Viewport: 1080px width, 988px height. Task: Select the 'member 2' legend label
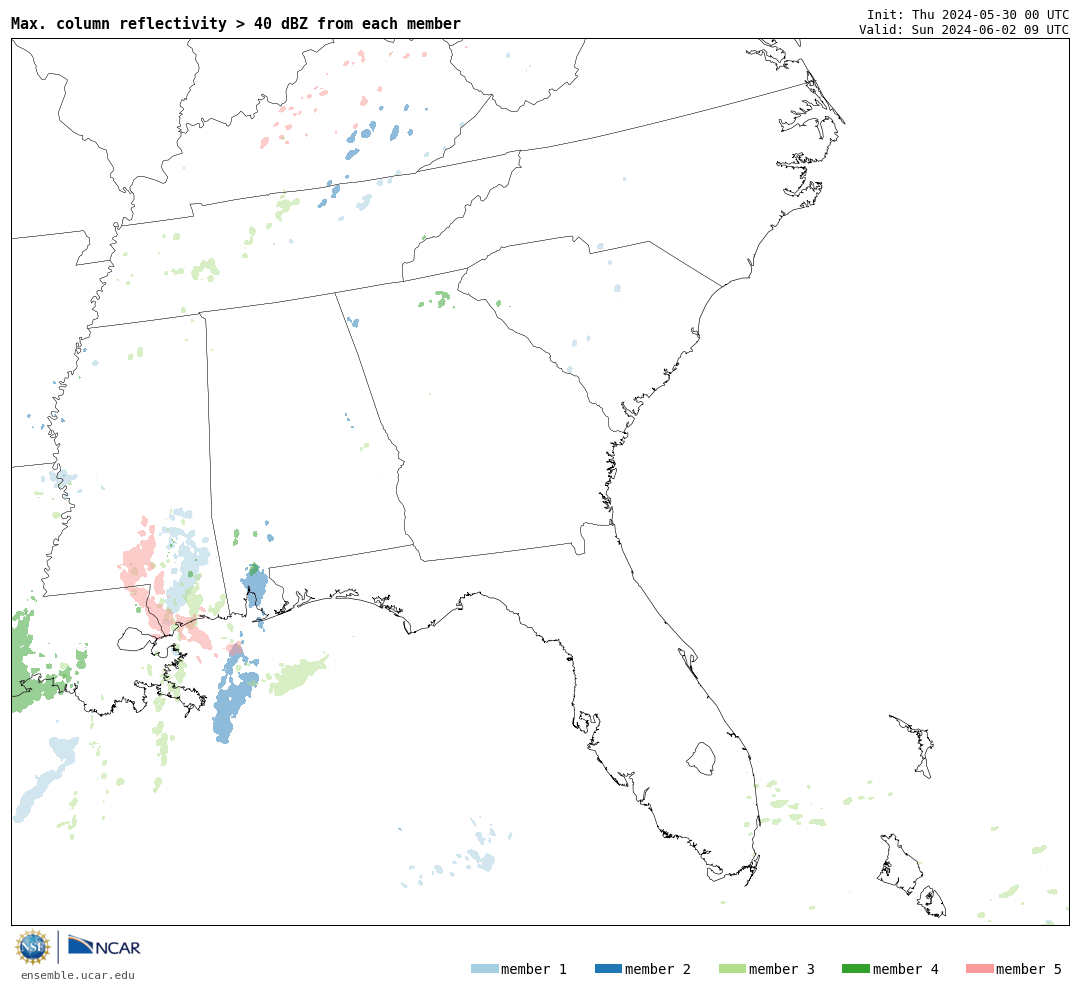[x=658, y=969]
